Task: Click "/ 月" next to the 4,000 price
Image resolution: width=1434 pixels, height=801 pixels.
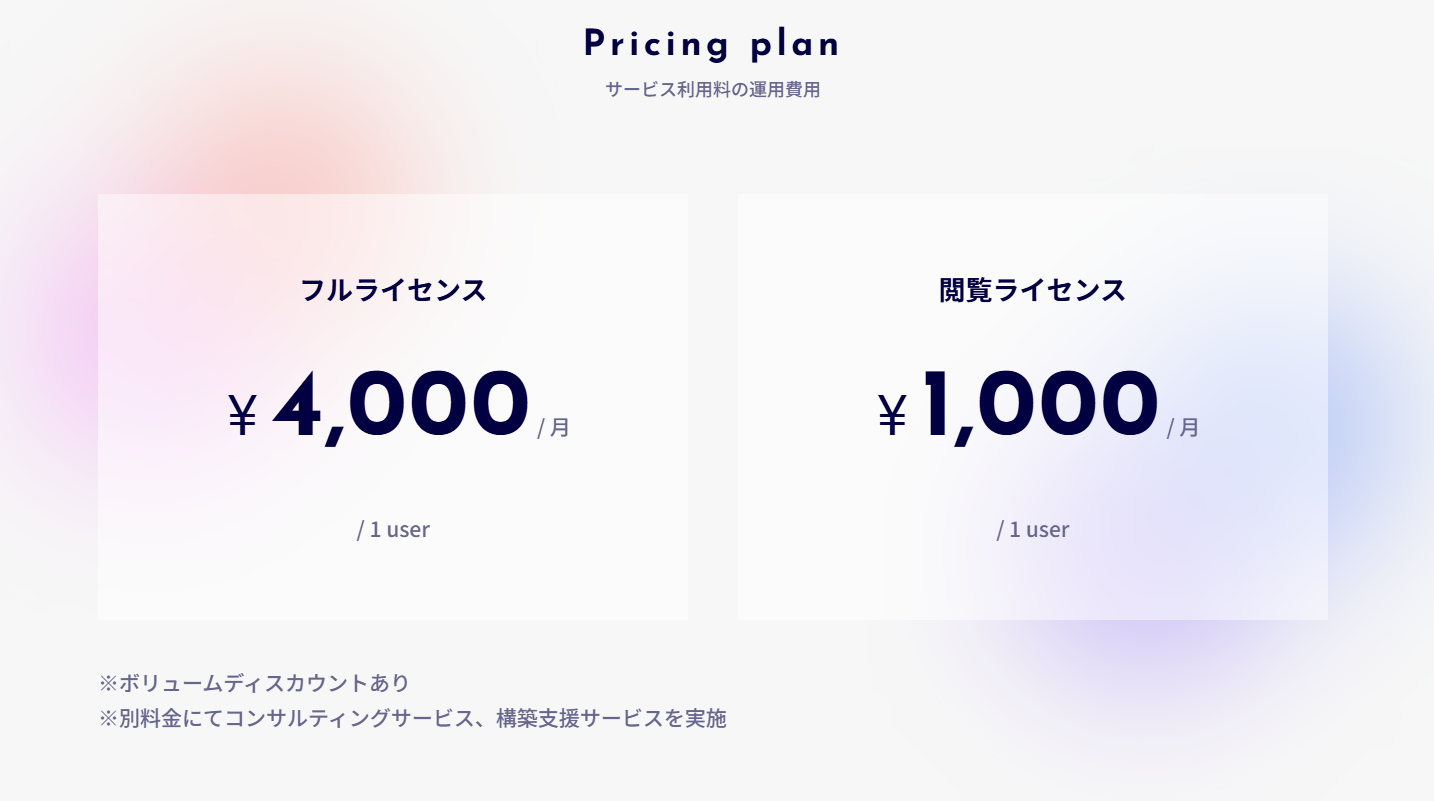Action: tap(554, 427)
